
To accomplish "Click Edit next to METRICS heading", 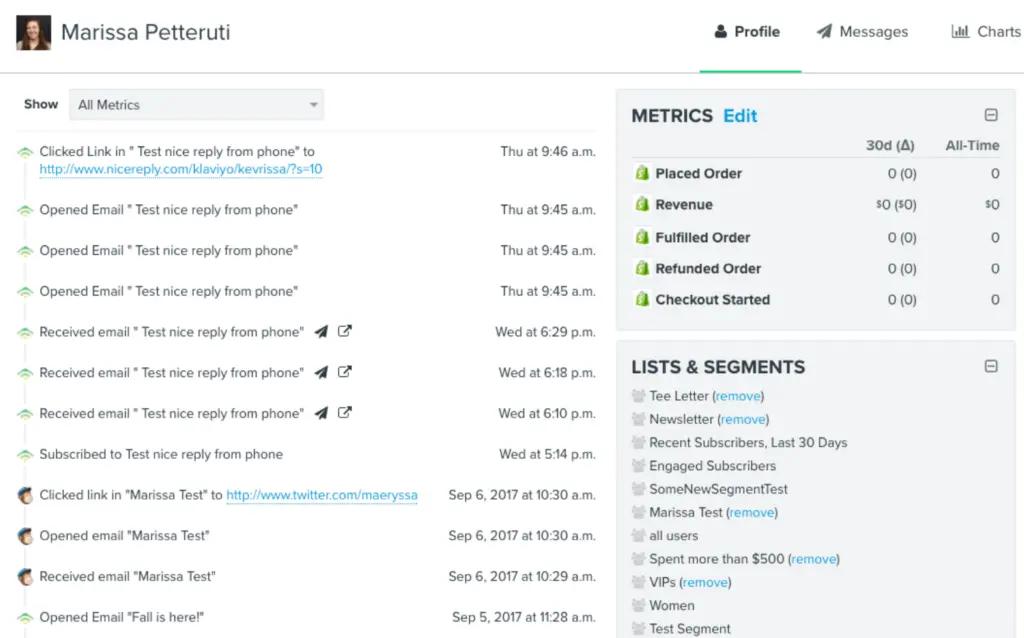I will (740, 115).
